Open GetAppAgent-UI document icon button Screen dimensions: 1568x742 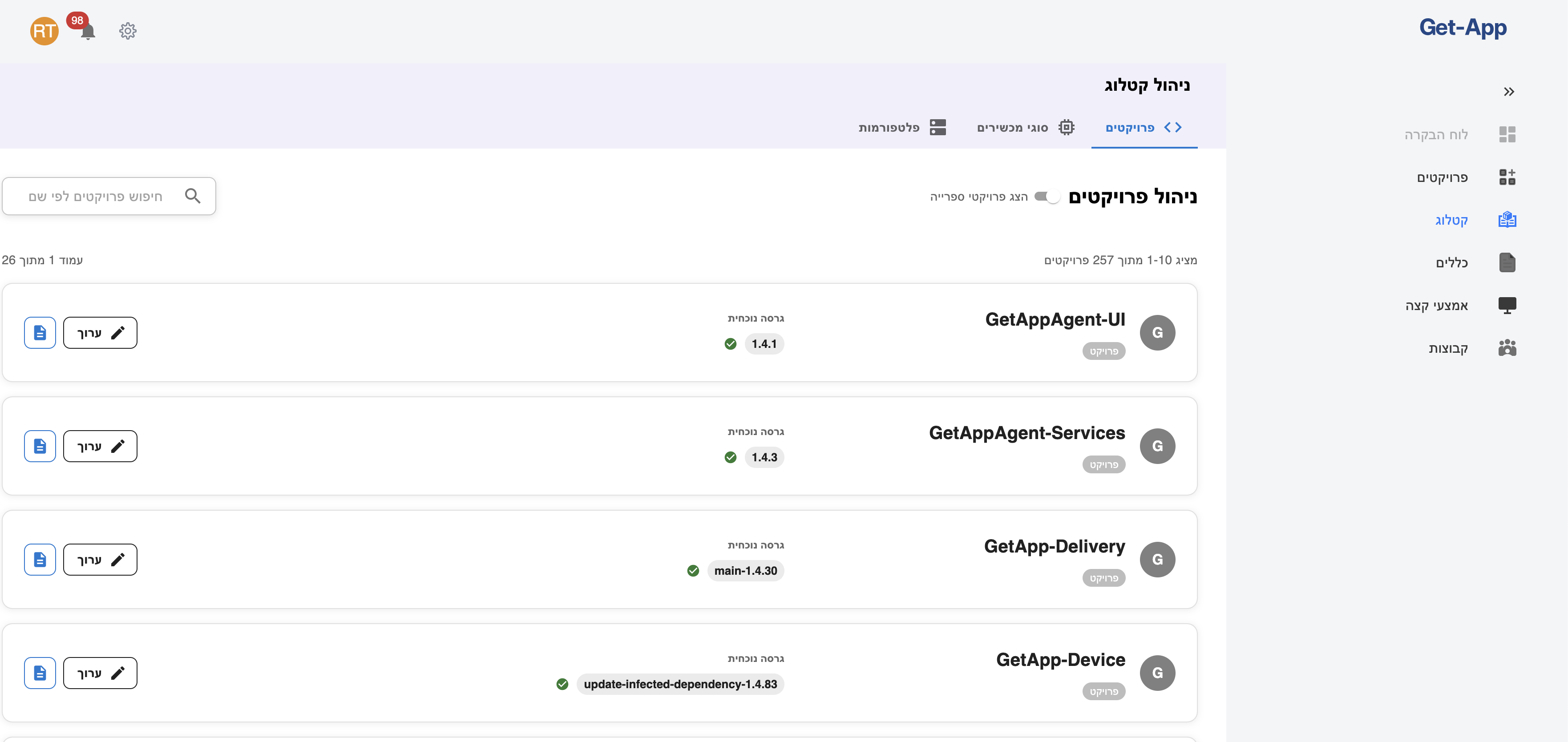[x=40, y=332]
